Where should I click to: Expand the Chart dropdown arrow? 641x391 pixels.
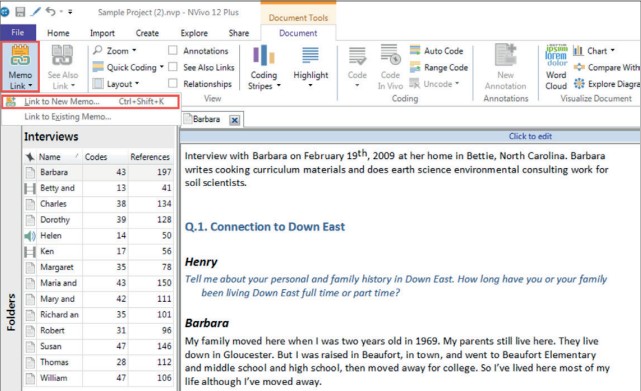click(612, 50)
